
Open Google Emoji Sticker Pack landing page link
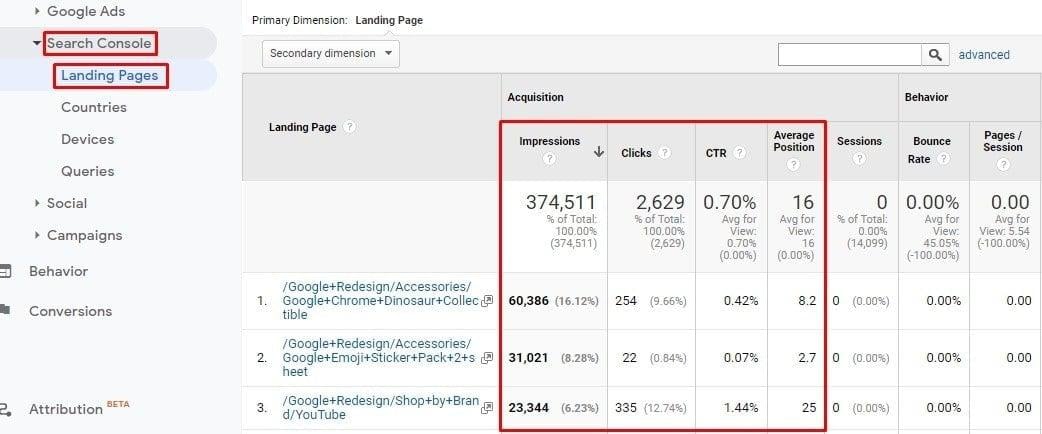pyautogui.click(x=380, y=358)
